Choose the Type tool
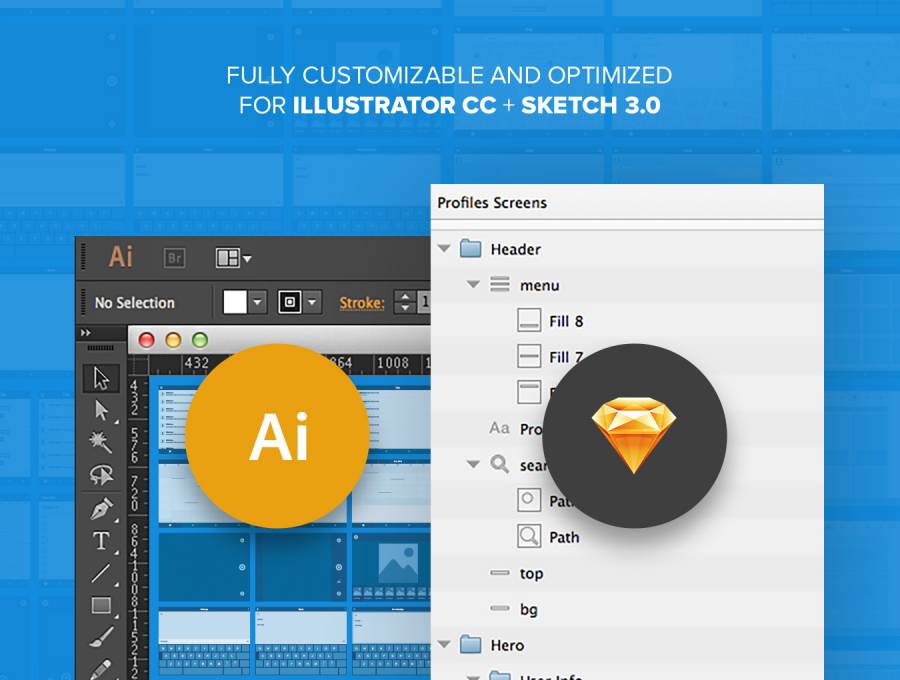 (101, 541)
